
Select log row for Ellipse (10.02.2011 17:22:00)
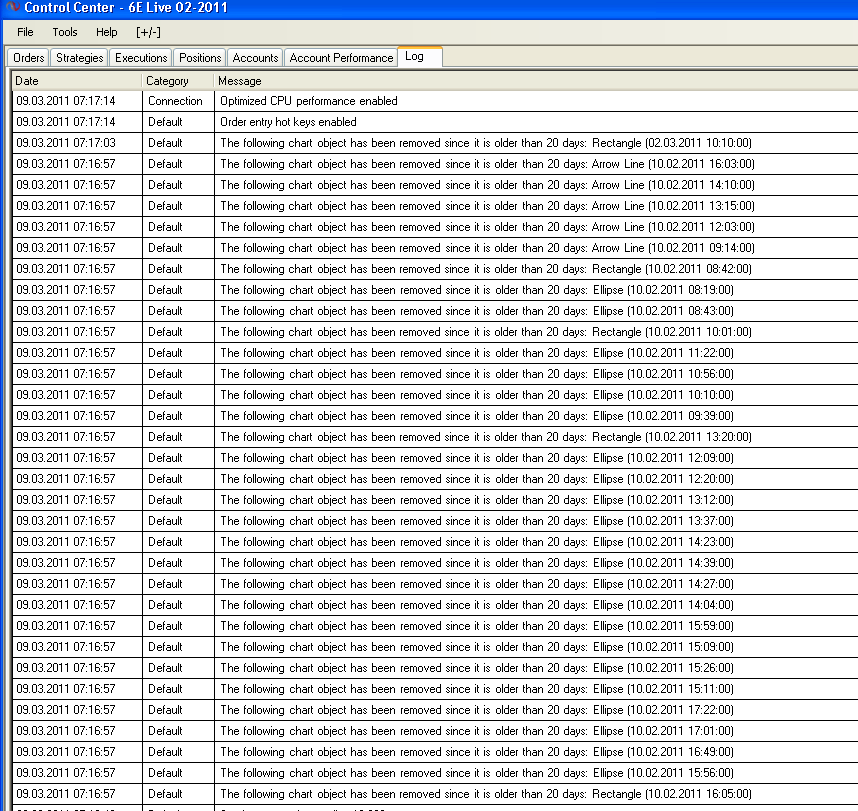(435, 710)
